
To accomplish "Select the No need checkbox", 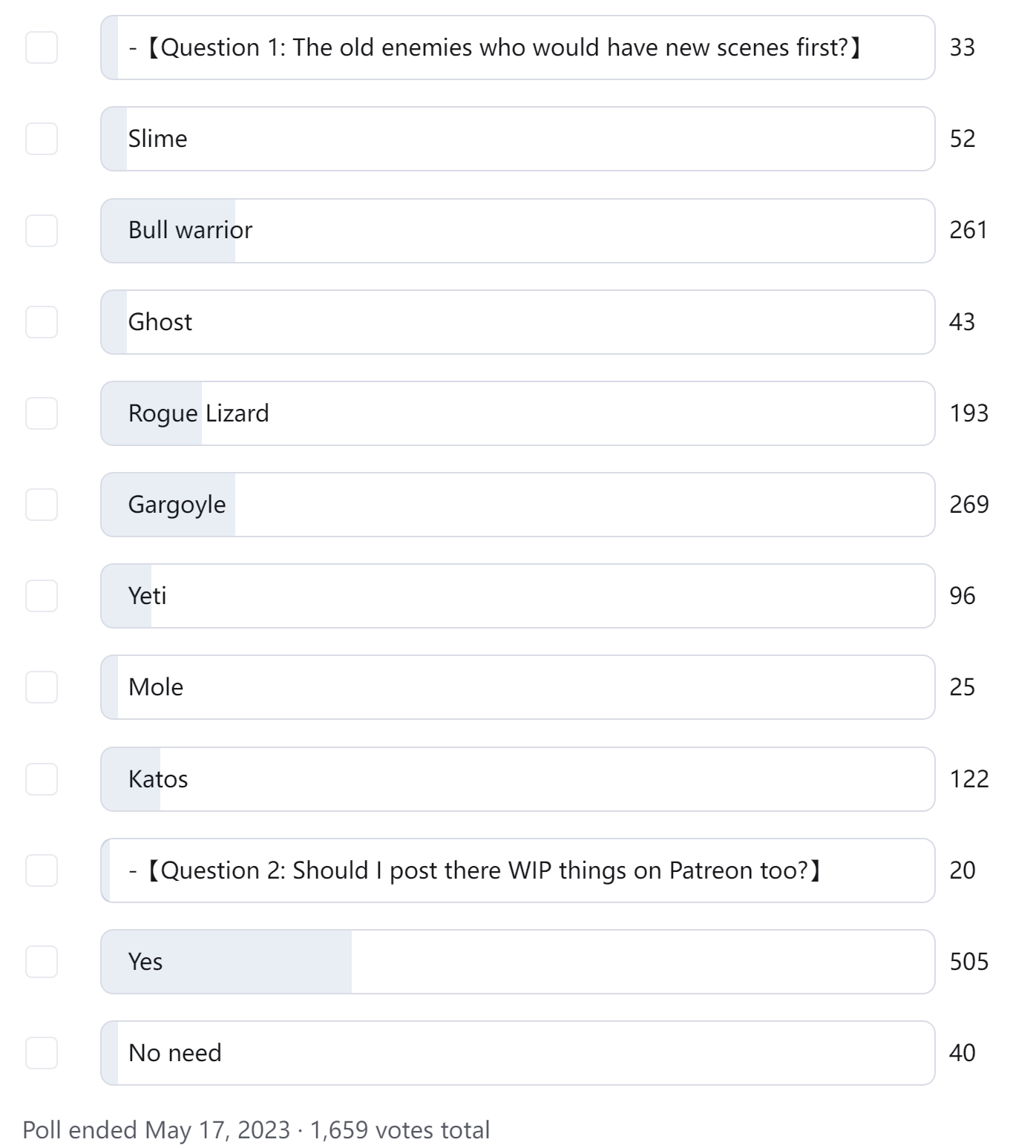I will [42, 1053].
